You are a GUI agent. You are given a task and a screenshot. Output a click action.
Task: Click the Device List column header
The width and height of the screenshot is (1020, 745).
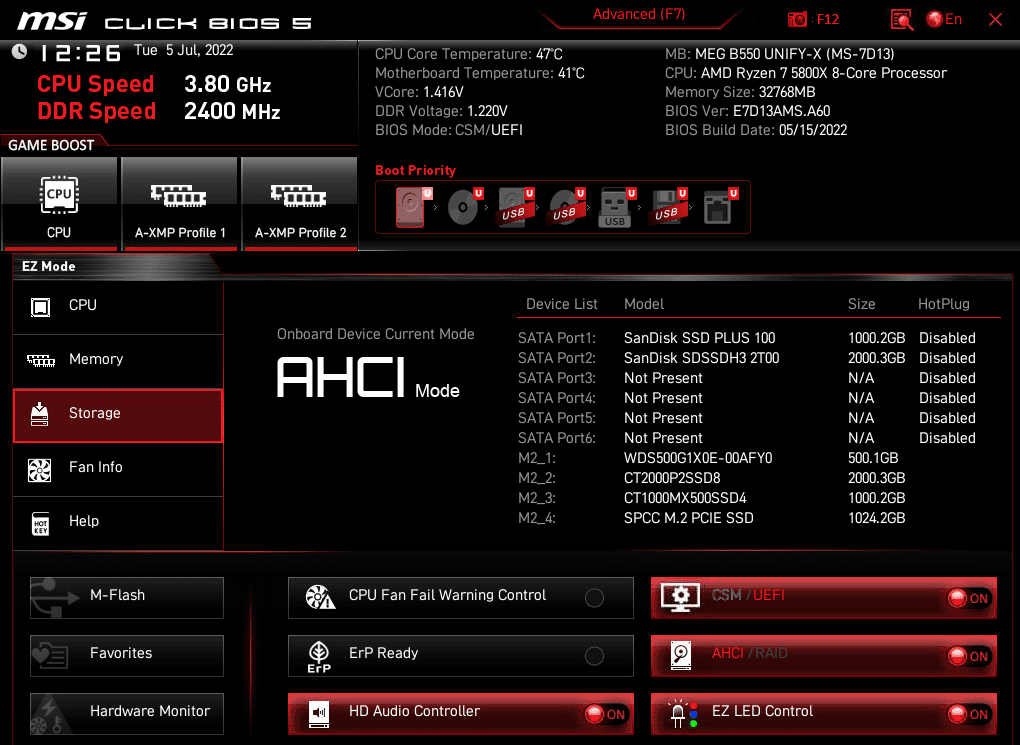[x=561, y=304]
